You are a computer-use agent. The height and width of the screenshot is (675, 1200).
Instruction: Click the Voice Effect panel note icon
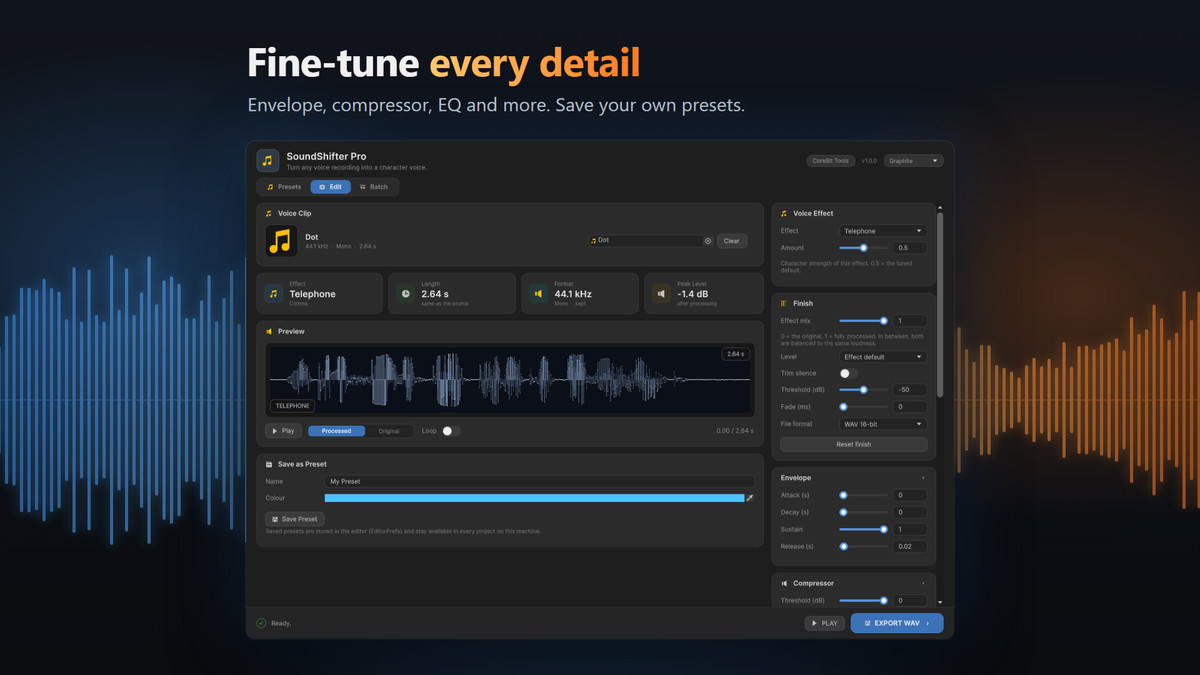pos(784,213)
